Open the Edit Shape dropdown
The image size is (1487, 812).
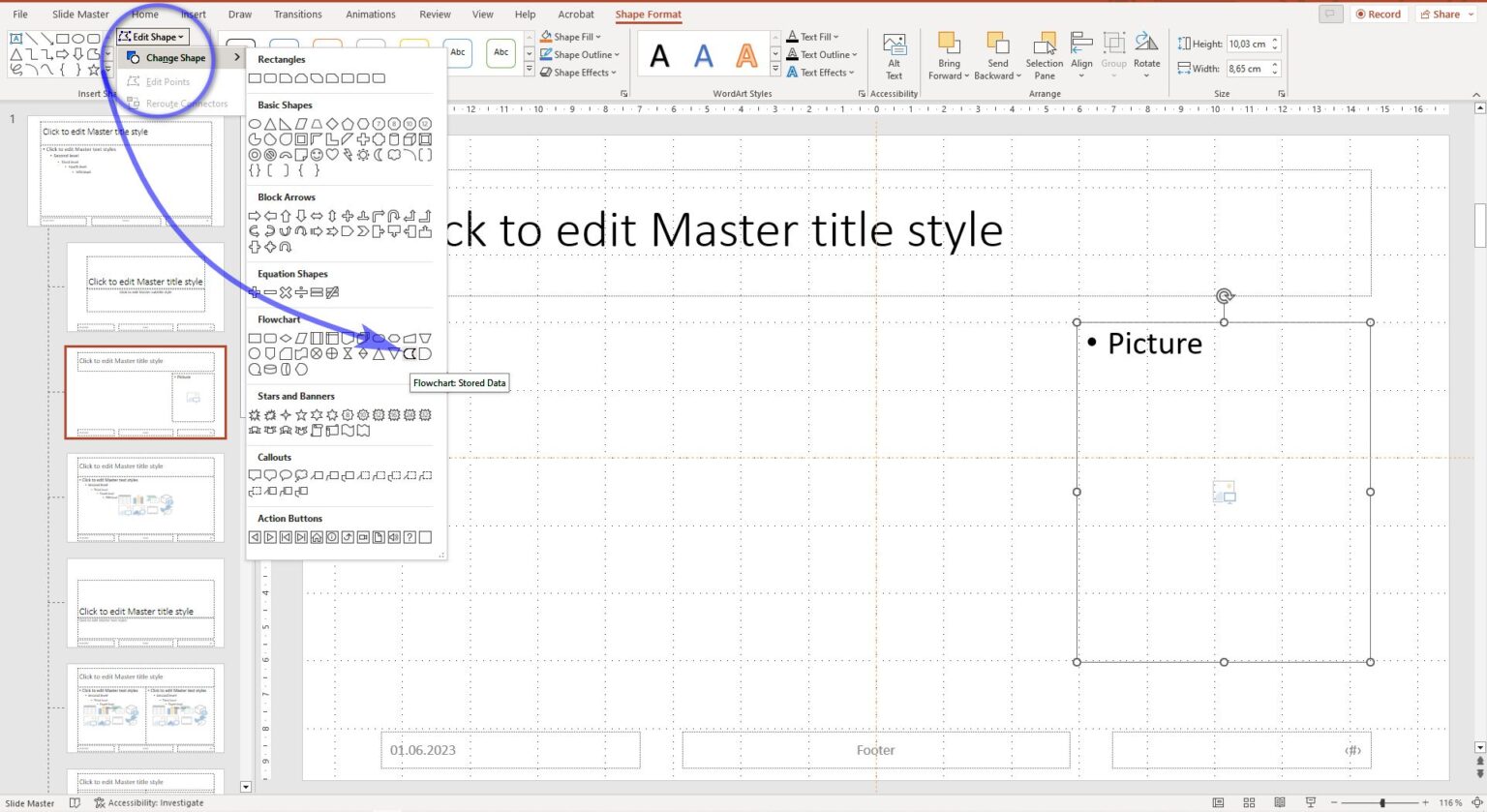151,36
